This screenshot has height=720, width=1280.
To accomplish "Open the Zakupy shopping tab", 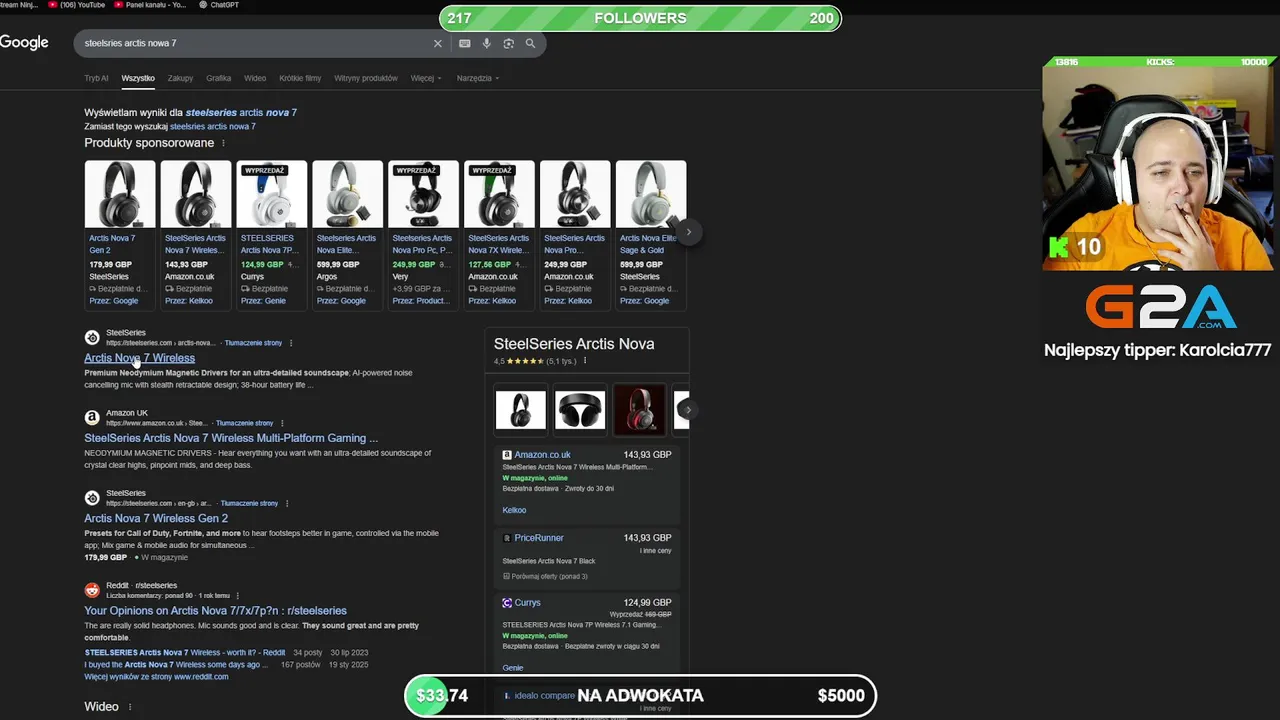I will tap(180, 78).
